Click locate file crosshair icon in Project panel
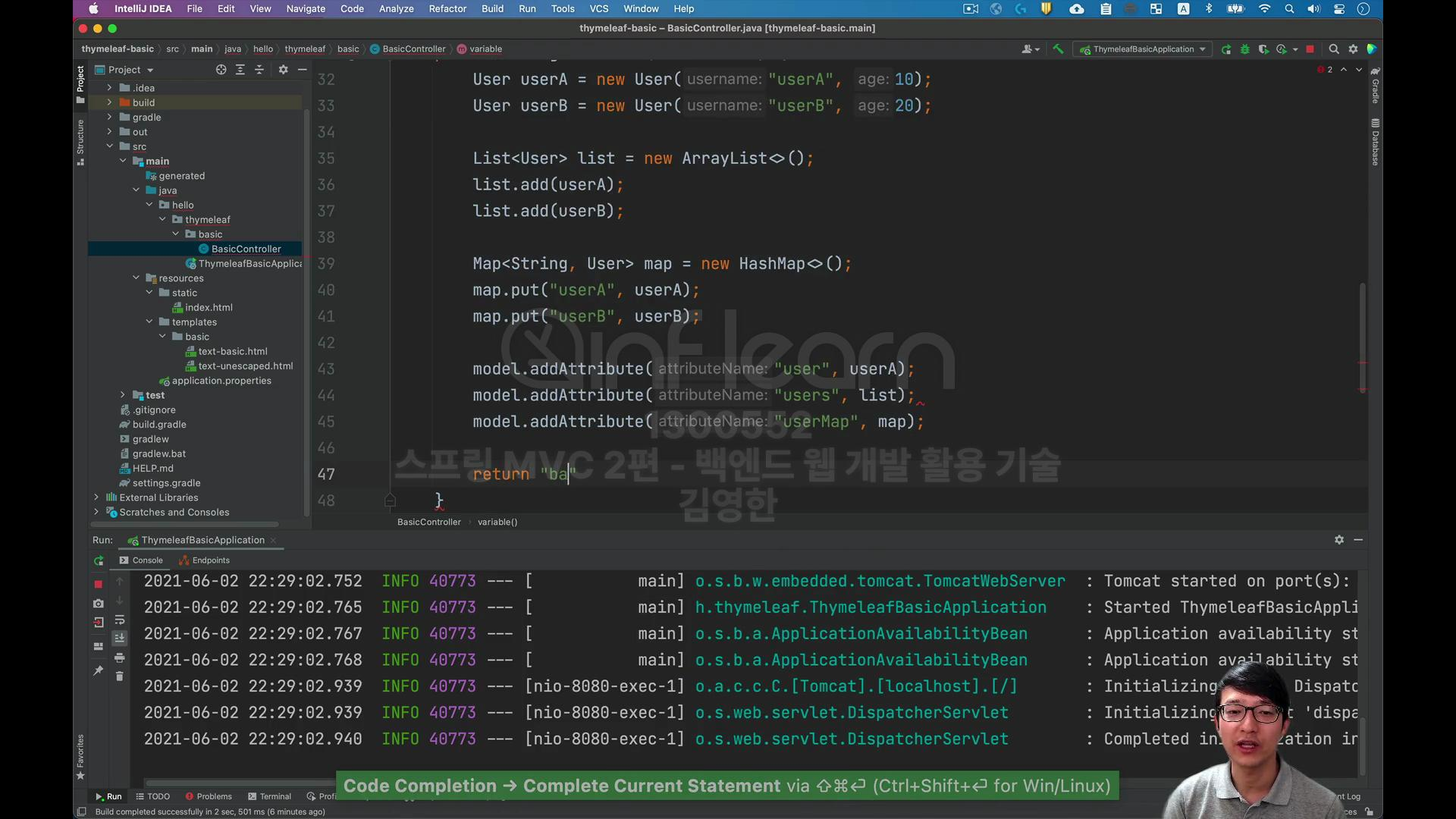Viewport: 1456px width, 819px height. (221, 70)
